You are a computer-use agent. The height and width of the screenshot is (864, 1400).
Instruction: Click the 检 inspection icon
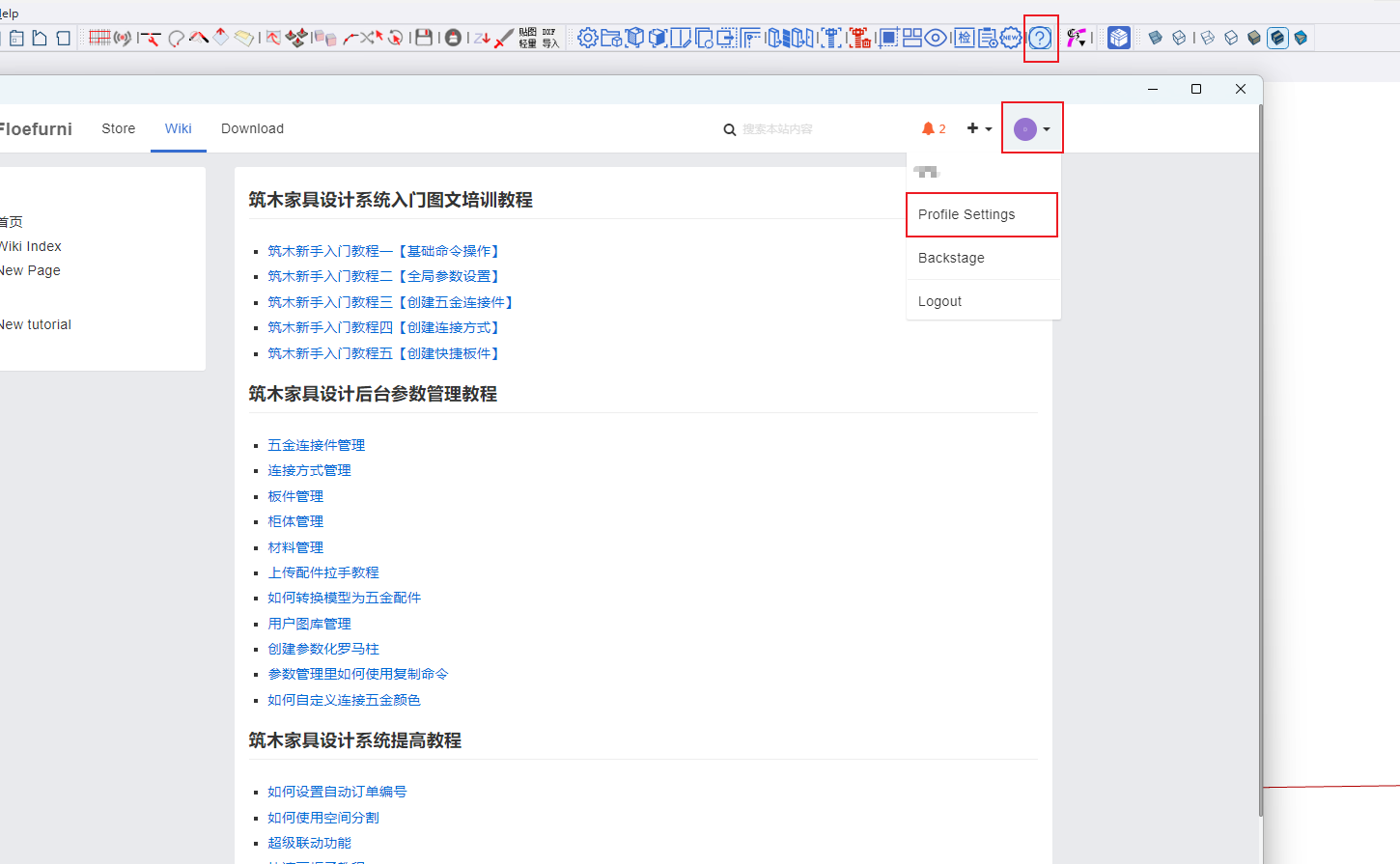coord(964,38)
